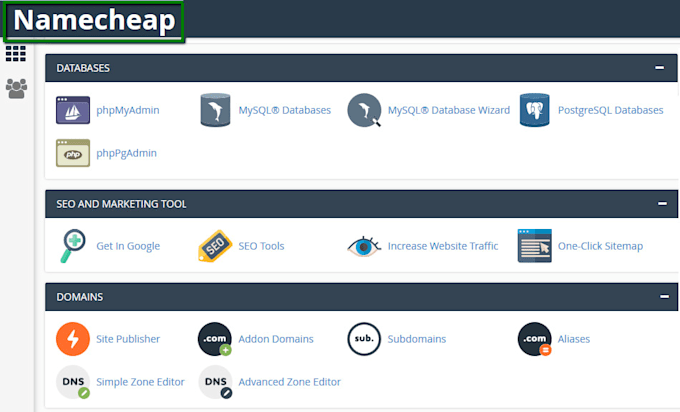Click the phpPgAdmin php window icon
The height and width of the screenshot is (412, 680).
coord(73,153)
